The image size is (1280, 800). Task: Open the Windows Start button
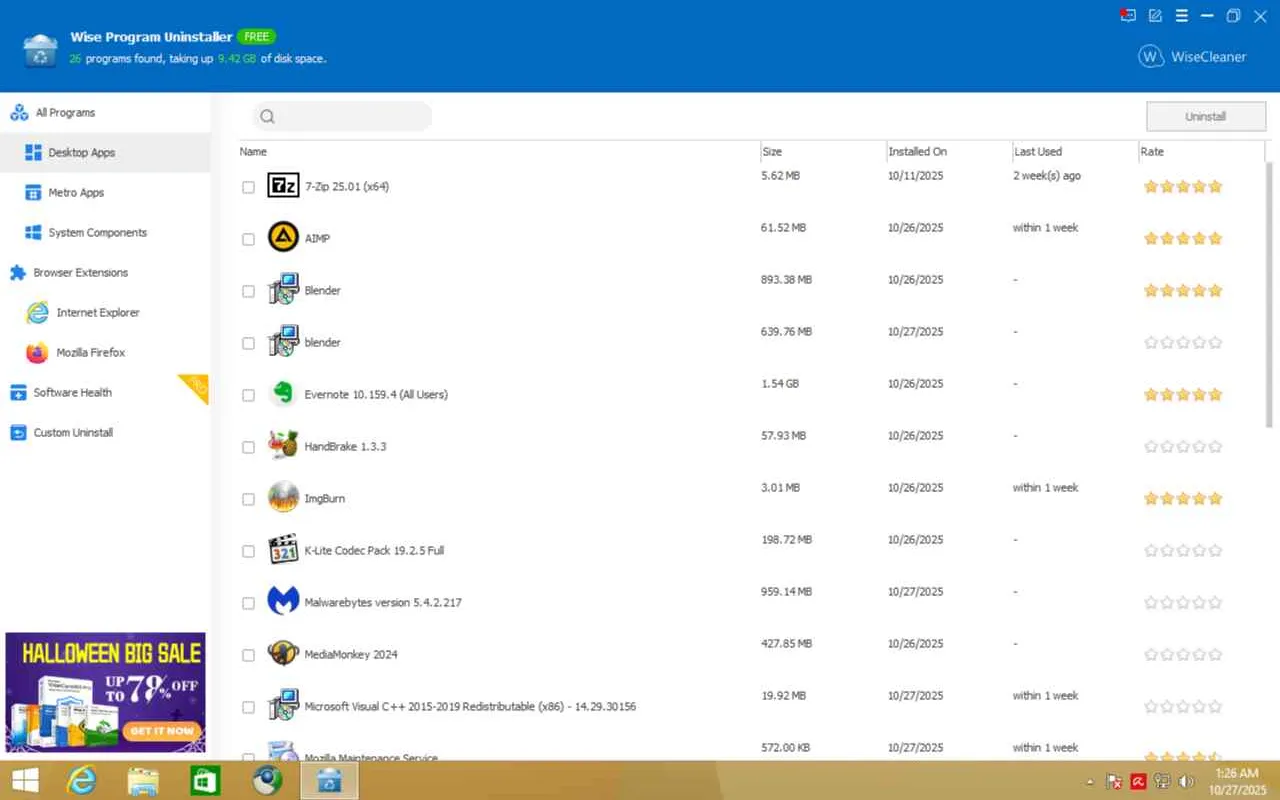25,780
